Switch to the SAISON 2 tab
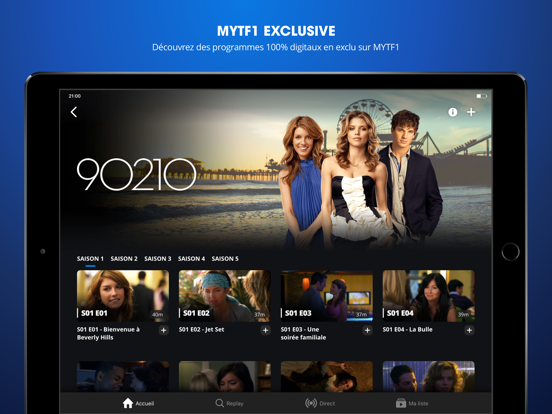552x414 pixels. pyautogui.click(x=124, y=259)
